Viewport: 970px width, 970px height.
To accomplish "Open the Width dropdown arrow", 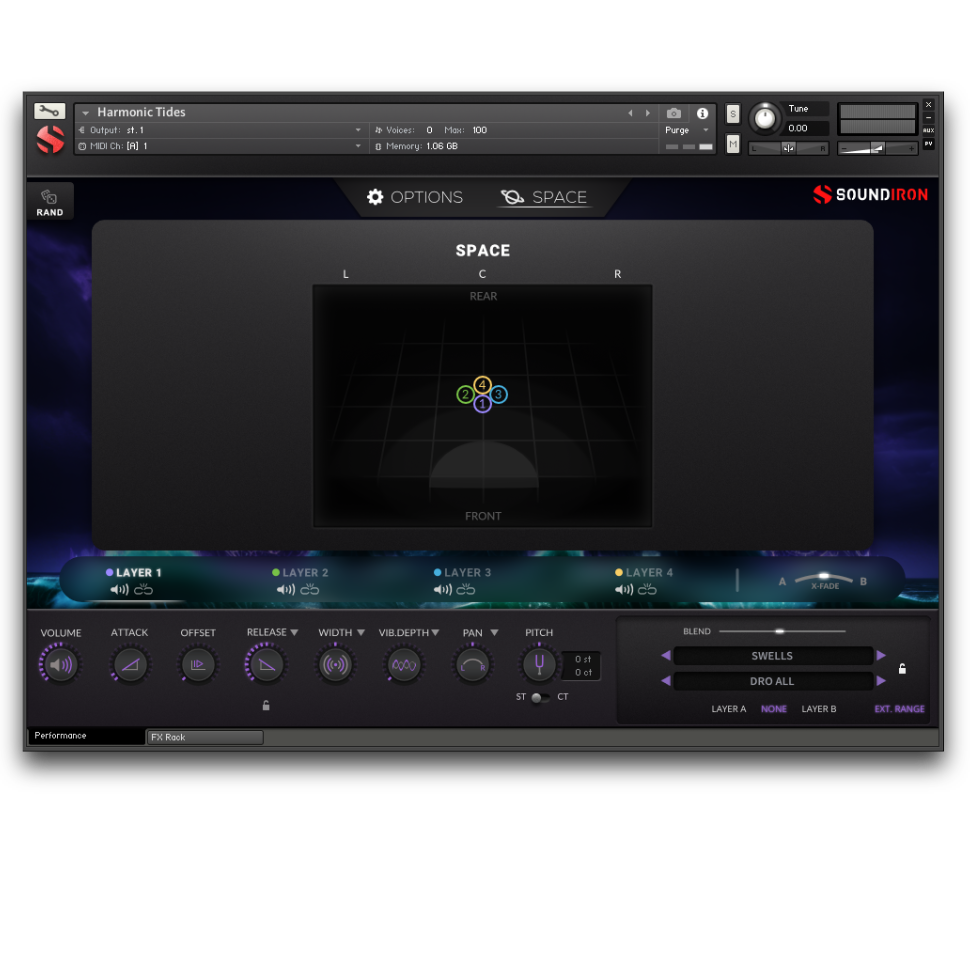I will point(361,632).
